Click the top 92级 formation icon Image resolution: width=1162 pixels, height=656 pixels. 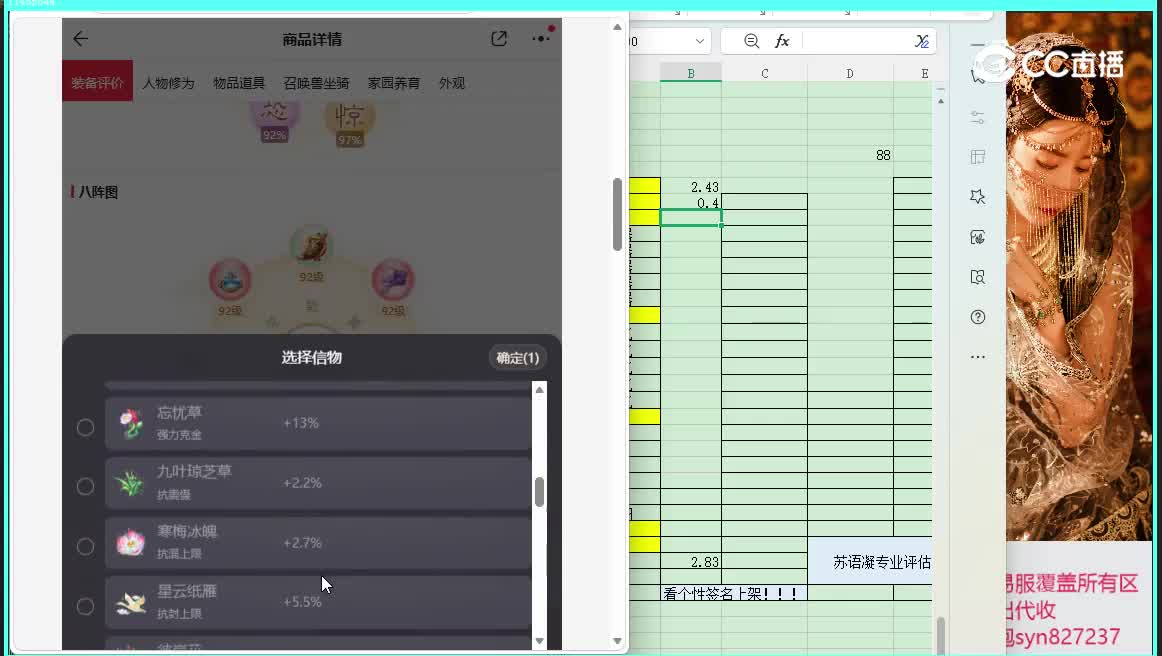(311, 247)
